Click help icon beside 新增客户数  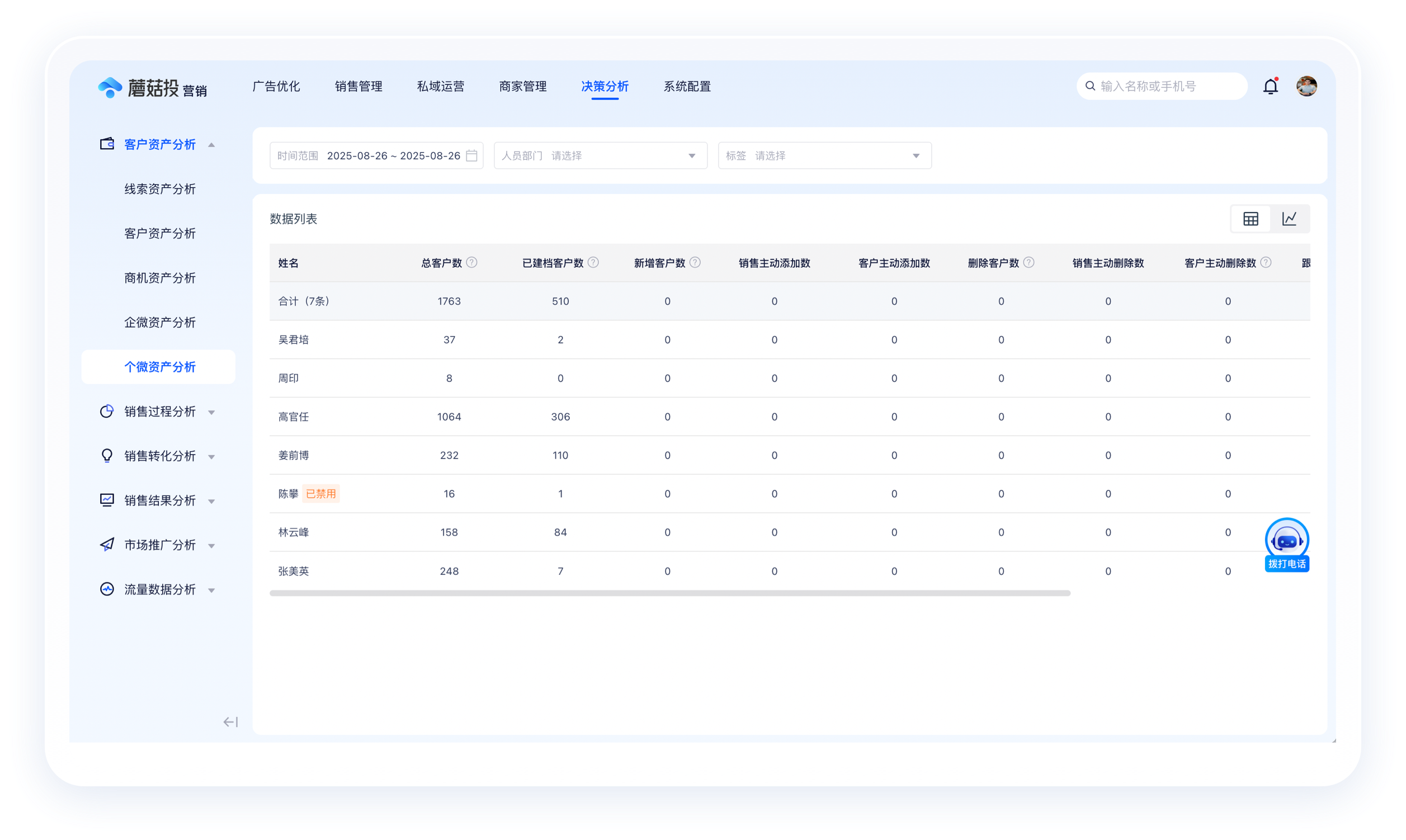coord(696,263)
